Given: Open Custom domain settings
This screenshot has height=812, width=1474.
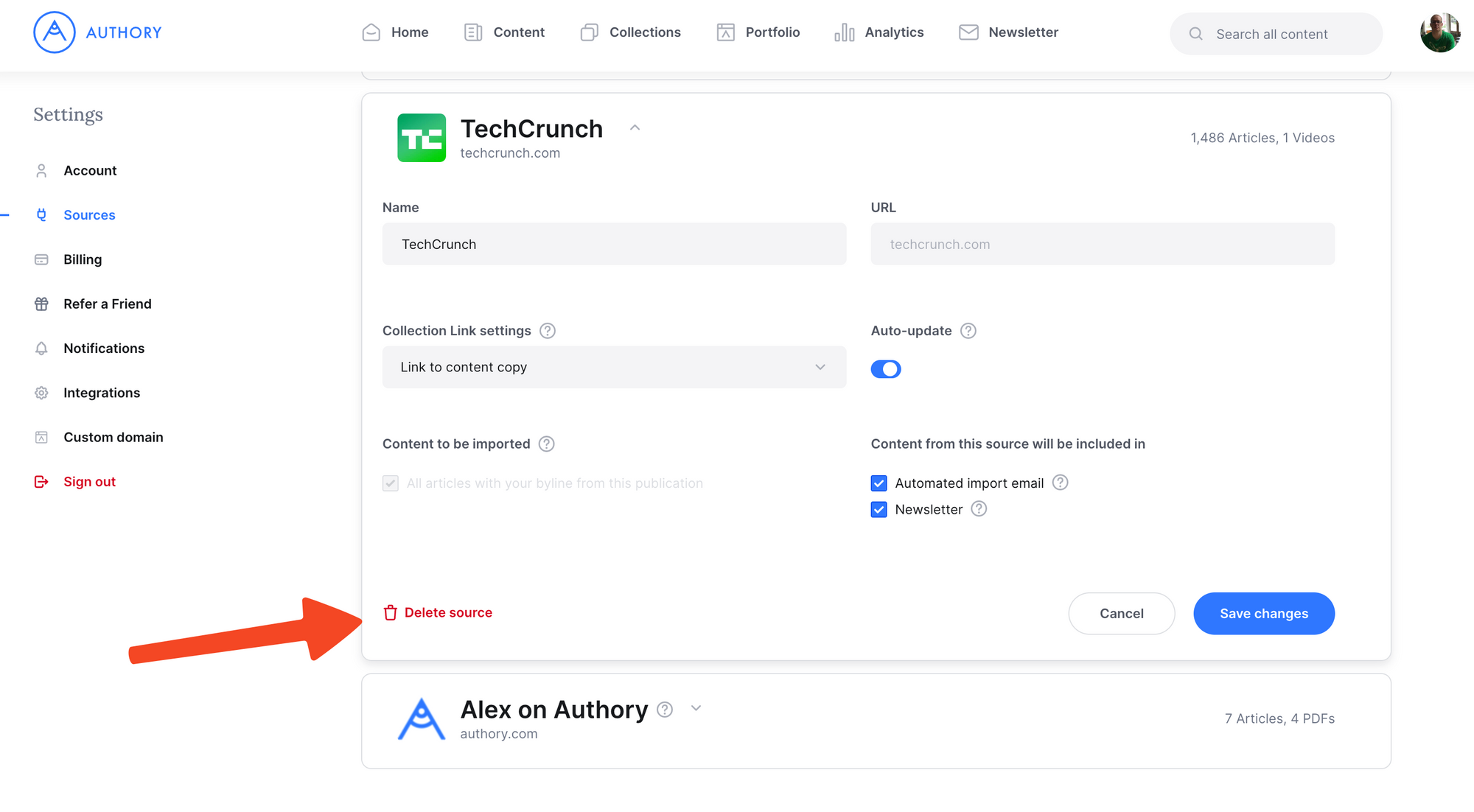Looking at the screenshot, I should point(113,438).
